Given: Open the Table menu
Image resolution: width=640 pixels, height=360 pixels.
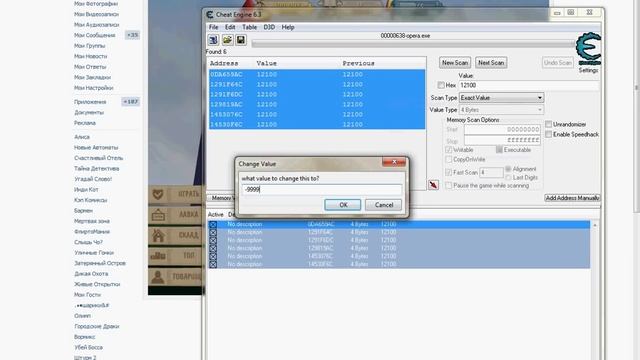Looking at the screenshot, I should 249,27.
